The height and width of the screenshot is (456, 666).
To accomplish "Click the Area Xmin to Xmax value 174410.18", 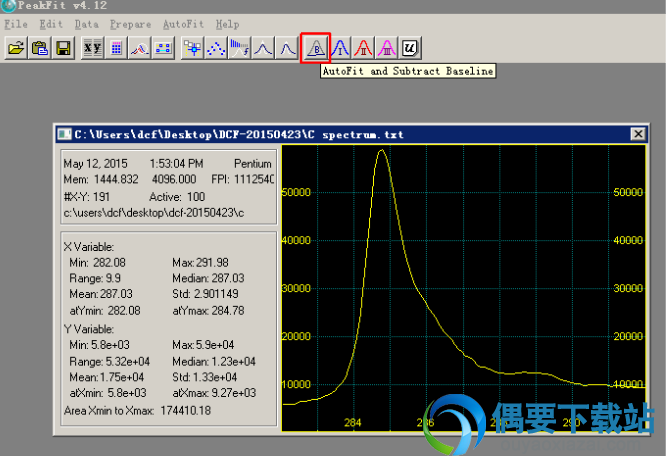I will click(x=186, y=411).
